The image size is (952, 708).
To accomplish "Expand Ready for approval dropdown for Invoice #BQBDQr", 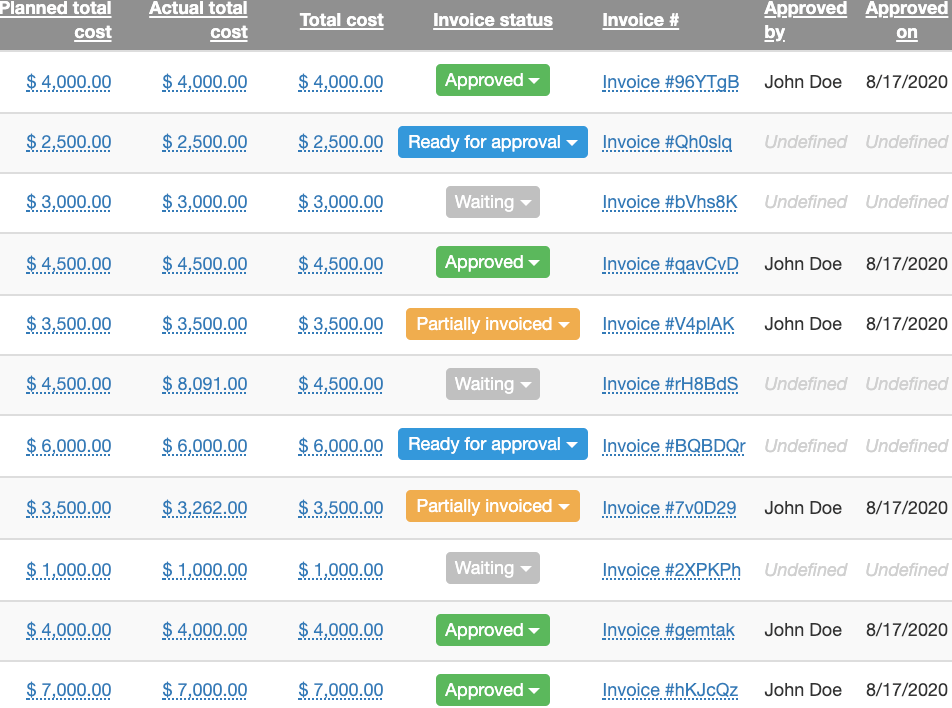I will 492,444.
